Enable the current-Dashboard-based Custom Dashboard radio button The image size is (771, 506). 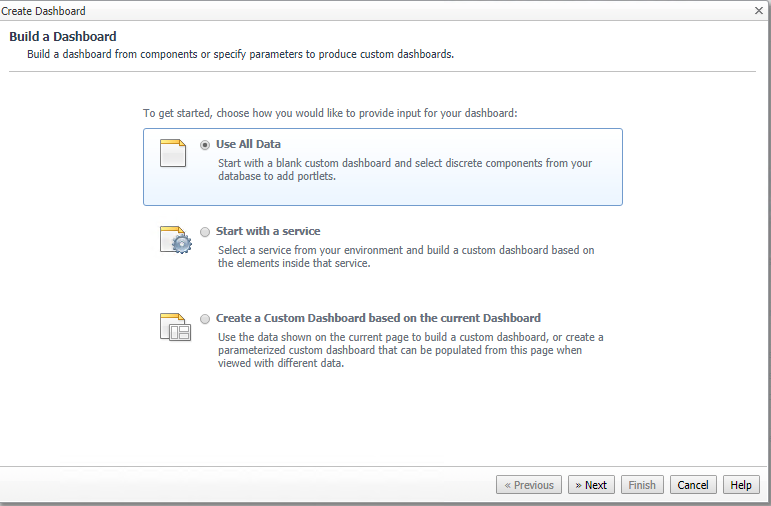pos(205,319)
